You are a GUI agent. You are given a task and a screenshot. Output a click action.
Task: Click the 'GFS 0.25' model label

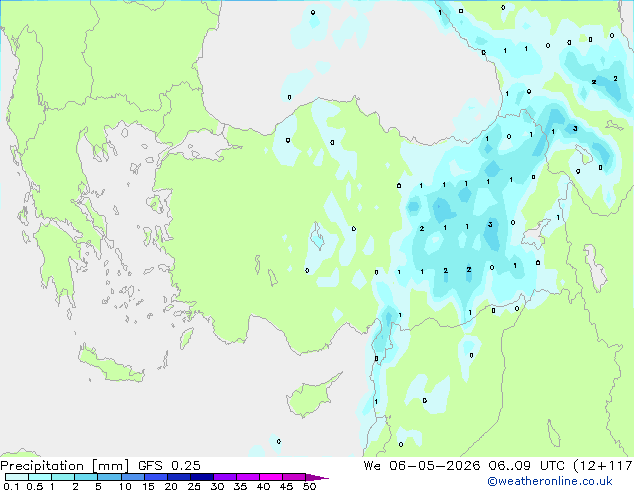pos(169,466)
